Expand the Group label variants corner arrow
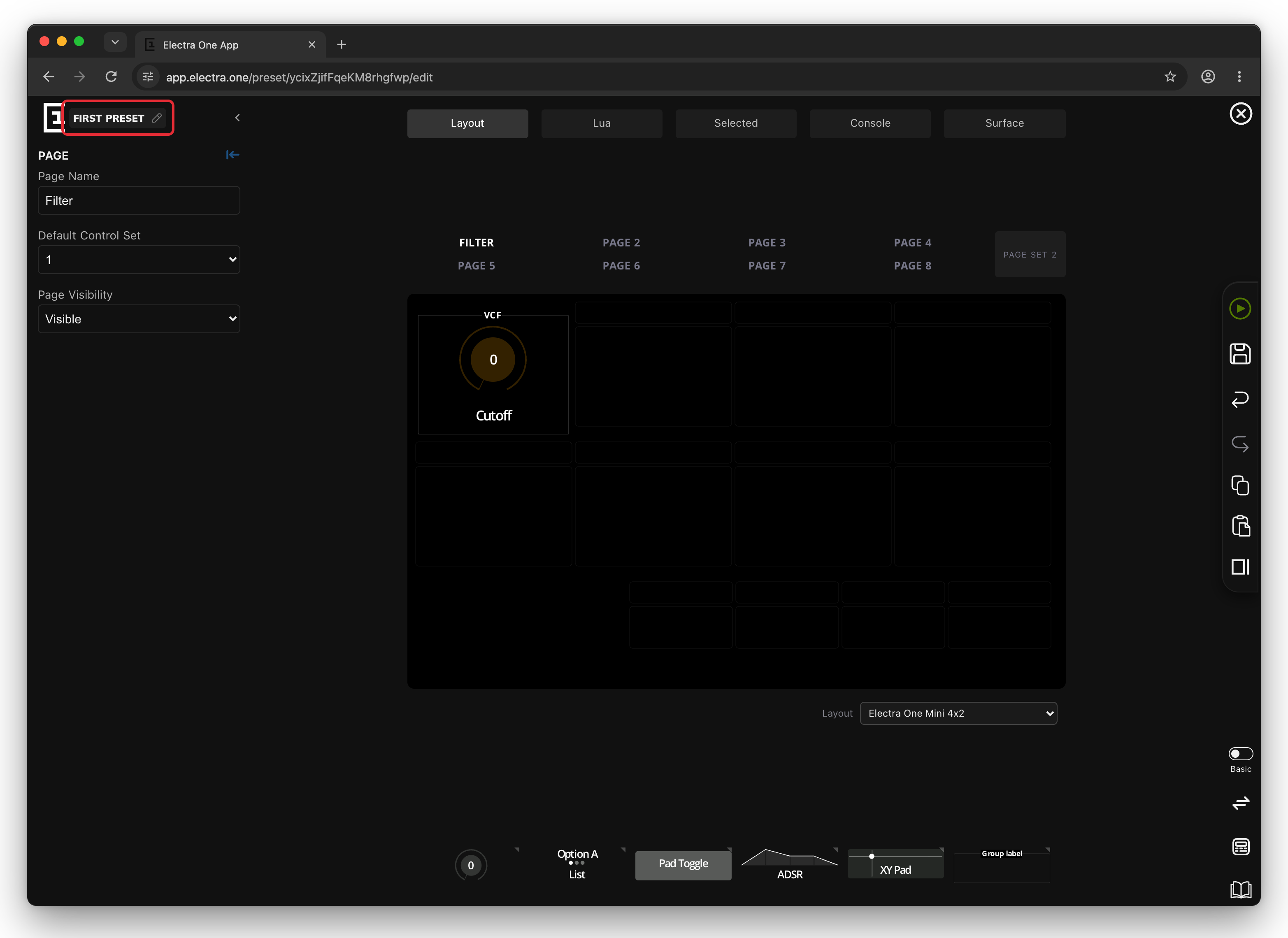1288x938 pixels. [x=1048, y=850]
